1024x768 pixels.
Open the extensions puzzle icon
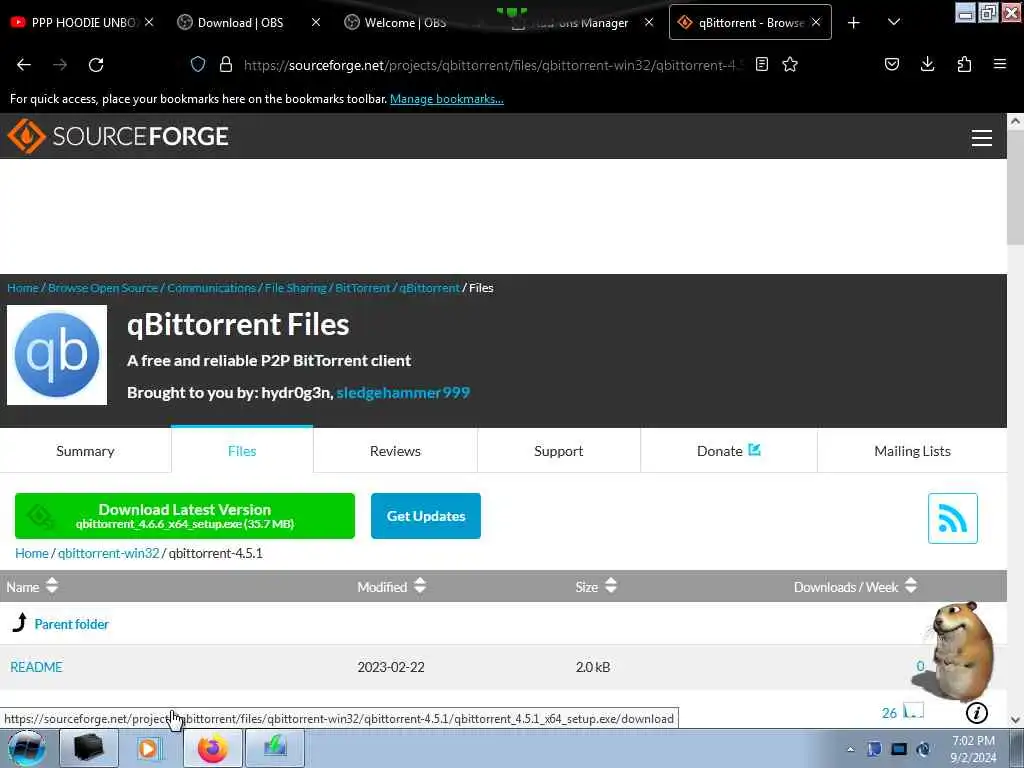tap(964, 64)
